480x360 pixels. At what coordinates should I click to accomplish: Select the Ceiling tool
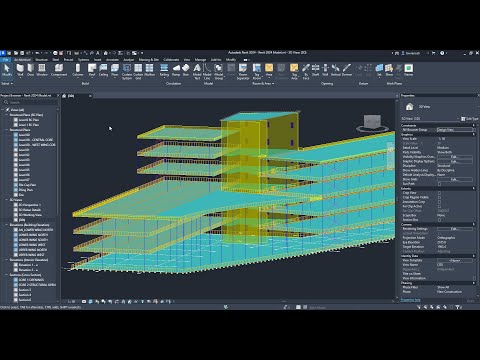click(103, 70)
